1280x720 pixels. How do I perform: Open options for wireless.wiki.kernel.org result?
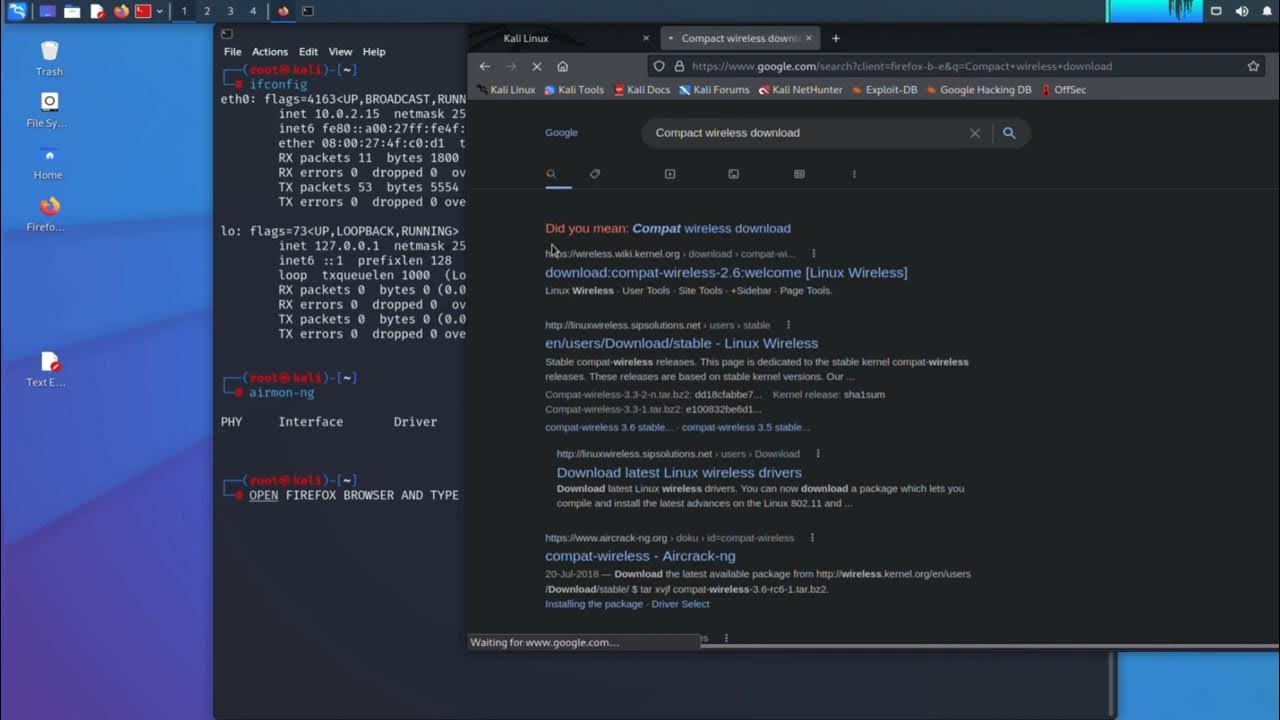point(814,254)
